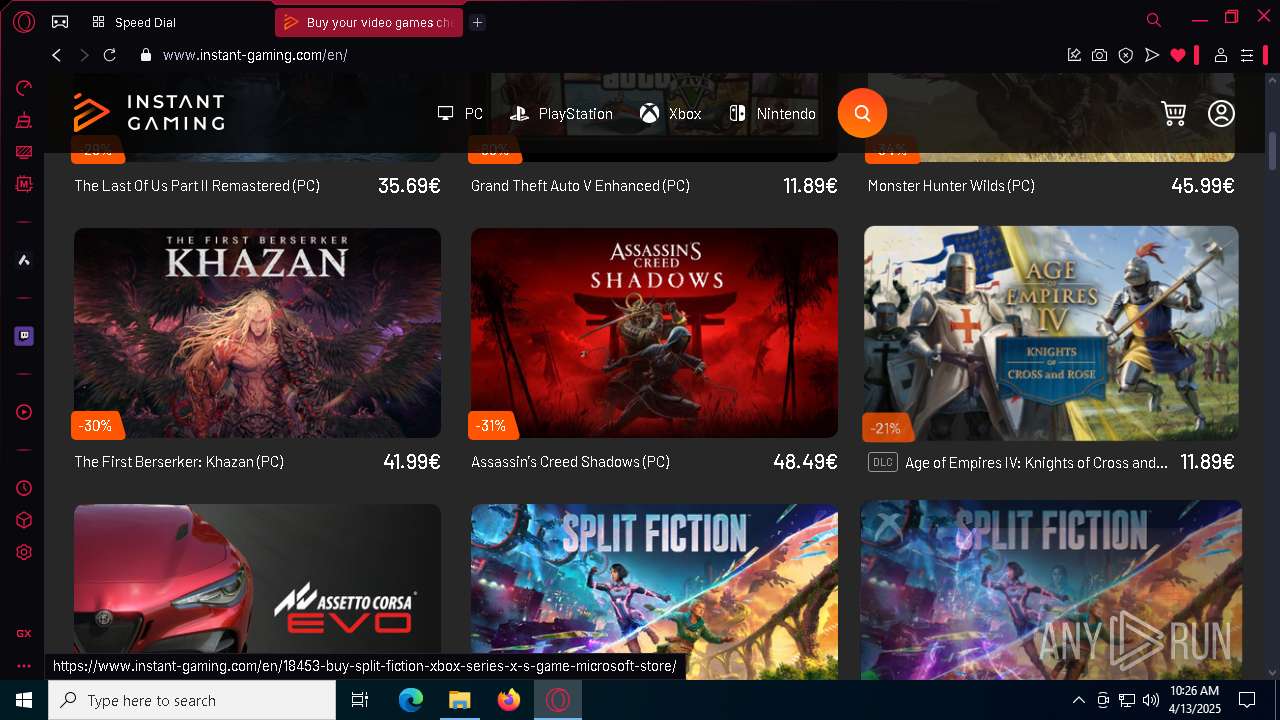
Task: Open Extensions cube in the sidebar
Action: click(24, 520)
